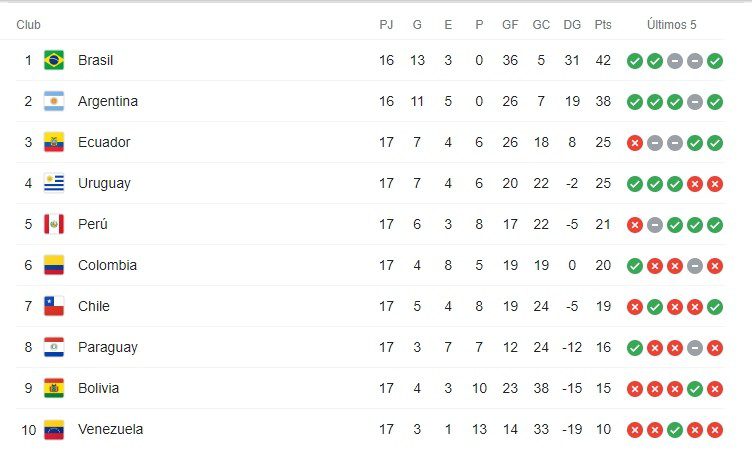Image resolution: width=752 pixels, height=472 pixels.
Task: Click the DG column header
Action: [572, 25]
